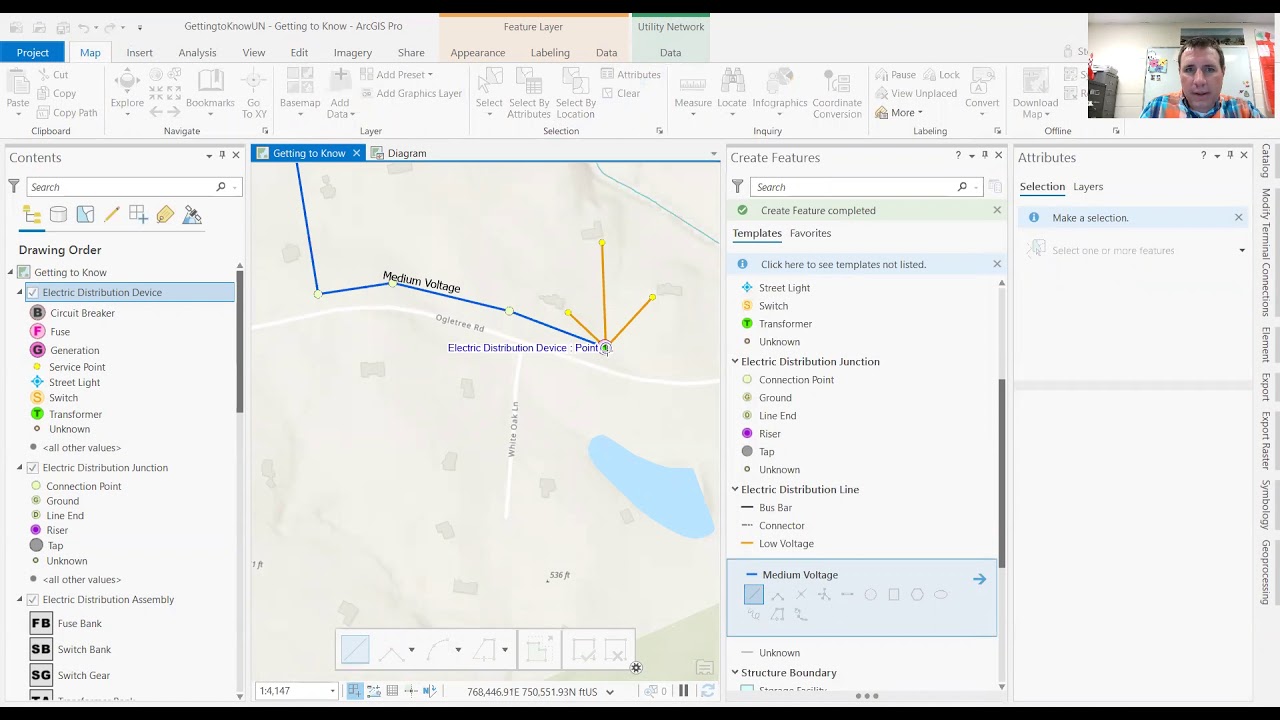Open the map scale dropdown

[x=332, y=691]
